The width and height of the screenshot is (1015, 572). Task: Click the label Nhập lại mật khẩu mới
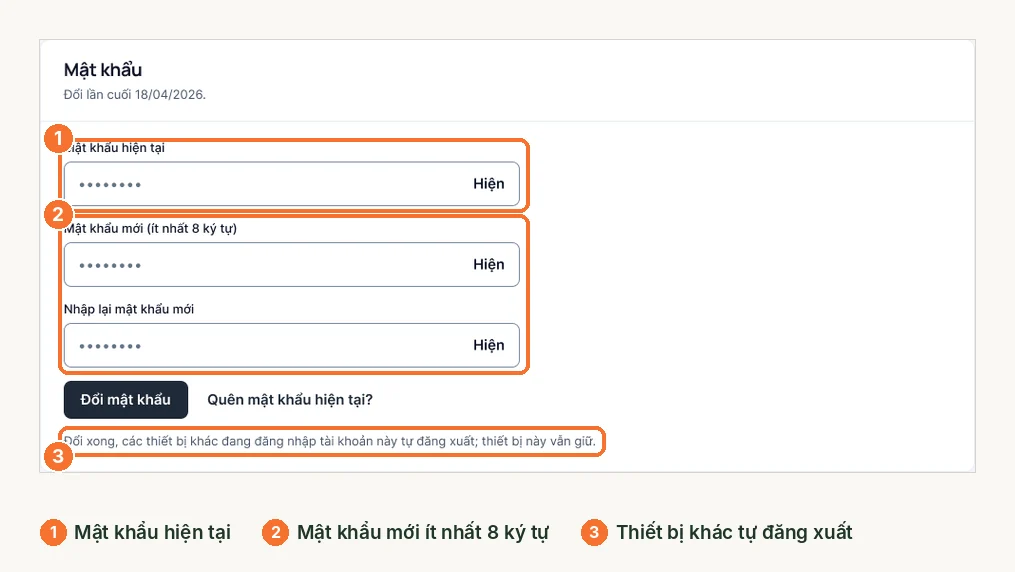[129, 309]
